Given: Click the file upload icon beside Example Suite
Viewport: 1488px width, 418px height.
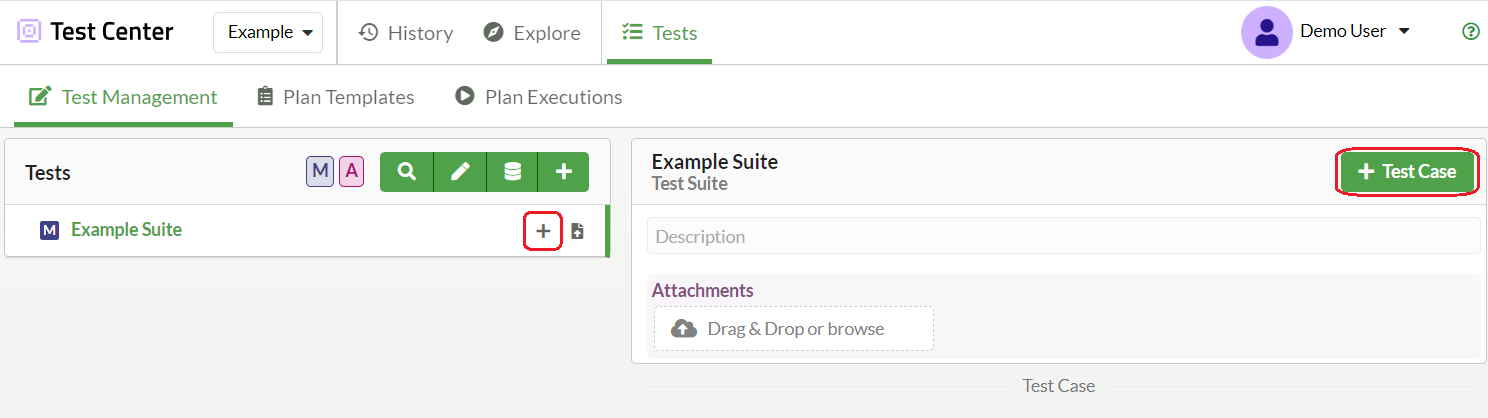Looking at the screenshot, I should 578,231.
